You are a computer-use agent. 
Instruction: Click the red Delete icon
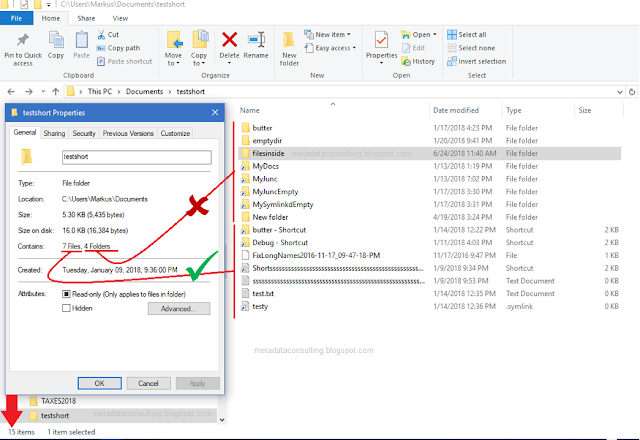point(229,40)
